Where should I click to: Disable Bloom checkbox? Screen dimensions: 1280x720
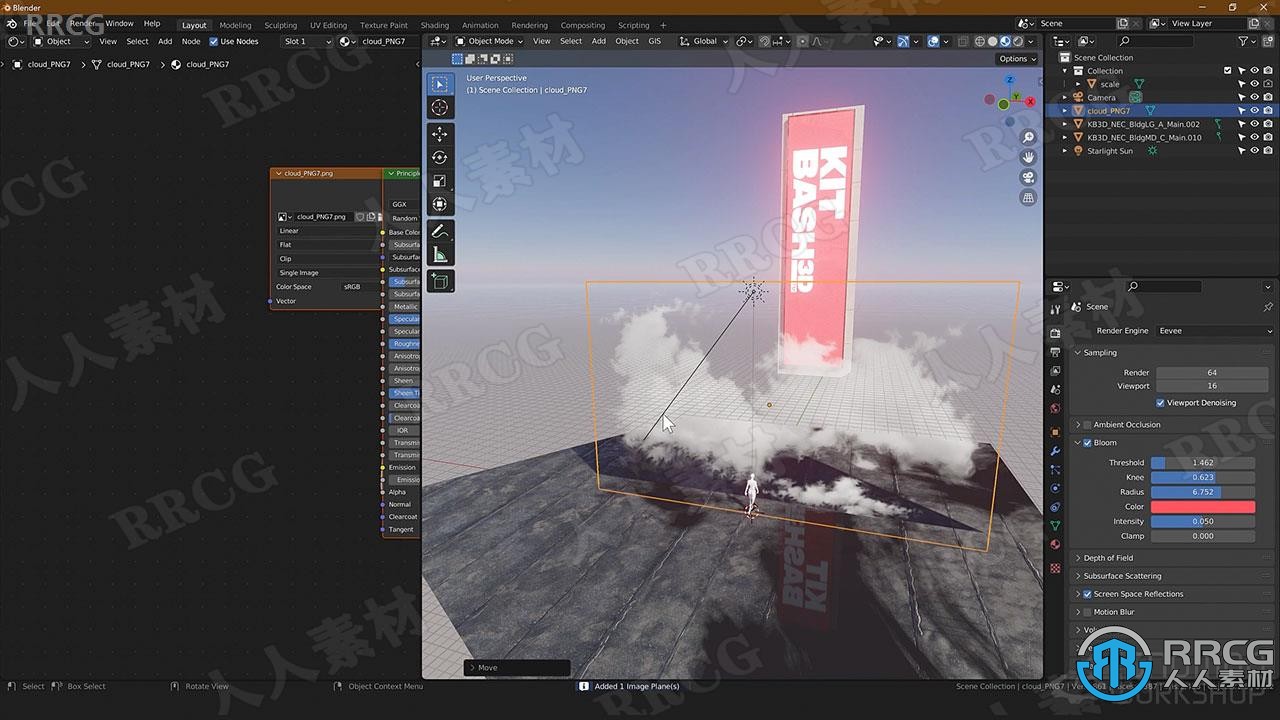(1087, 443)
